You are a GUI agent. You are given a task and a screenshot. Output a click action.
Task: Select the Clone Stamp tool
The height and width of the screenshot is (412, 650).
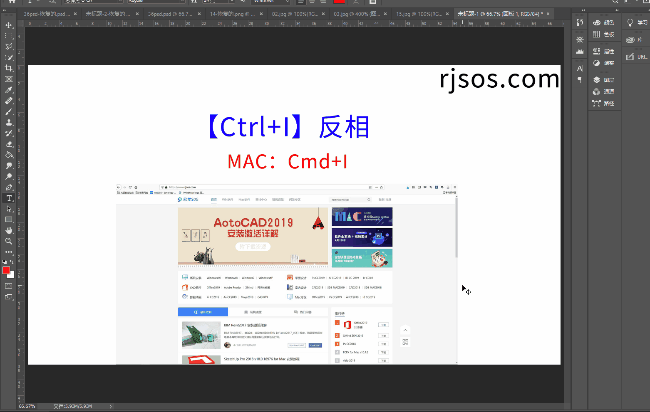(9, 123)
